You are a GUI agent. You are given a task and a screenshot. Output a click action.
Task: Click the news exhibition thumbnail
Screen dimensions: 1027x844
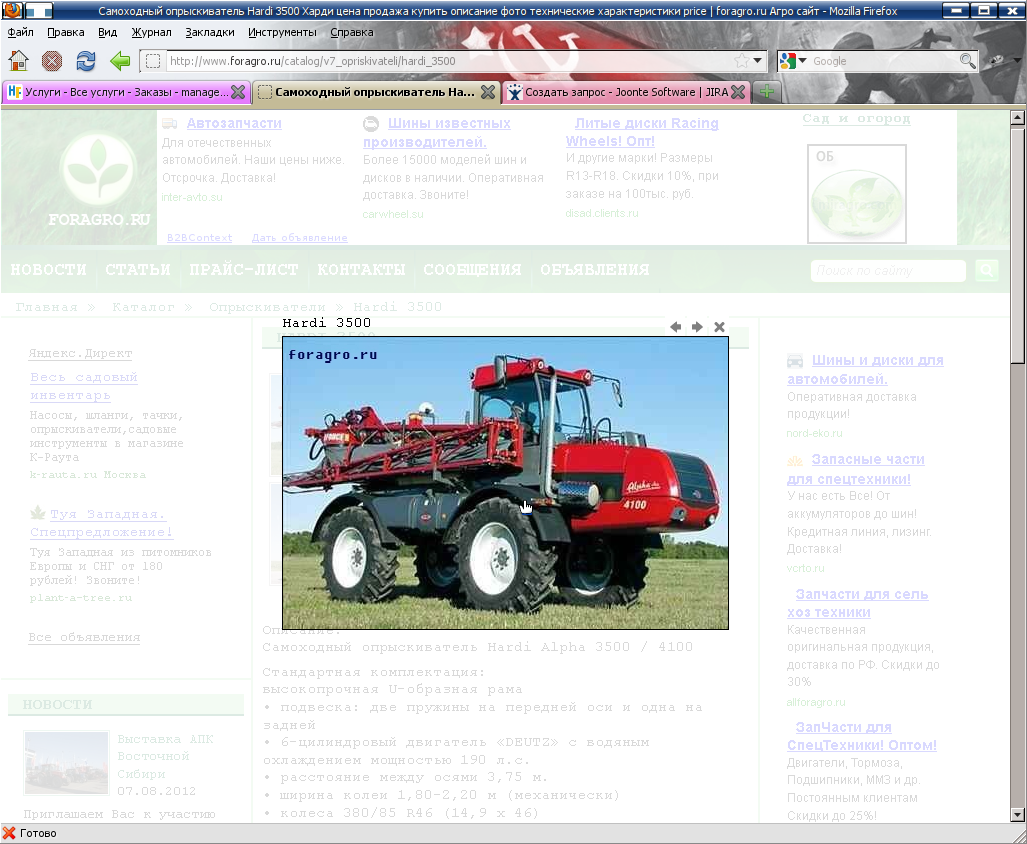tap(66, 763)
